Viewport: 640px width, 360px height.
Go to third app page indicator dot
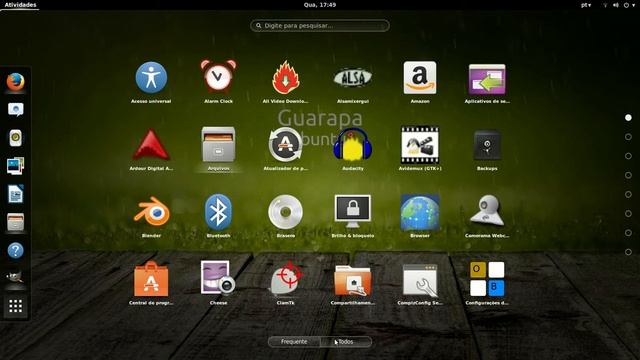pyautogui.click(x=628, y=156)
